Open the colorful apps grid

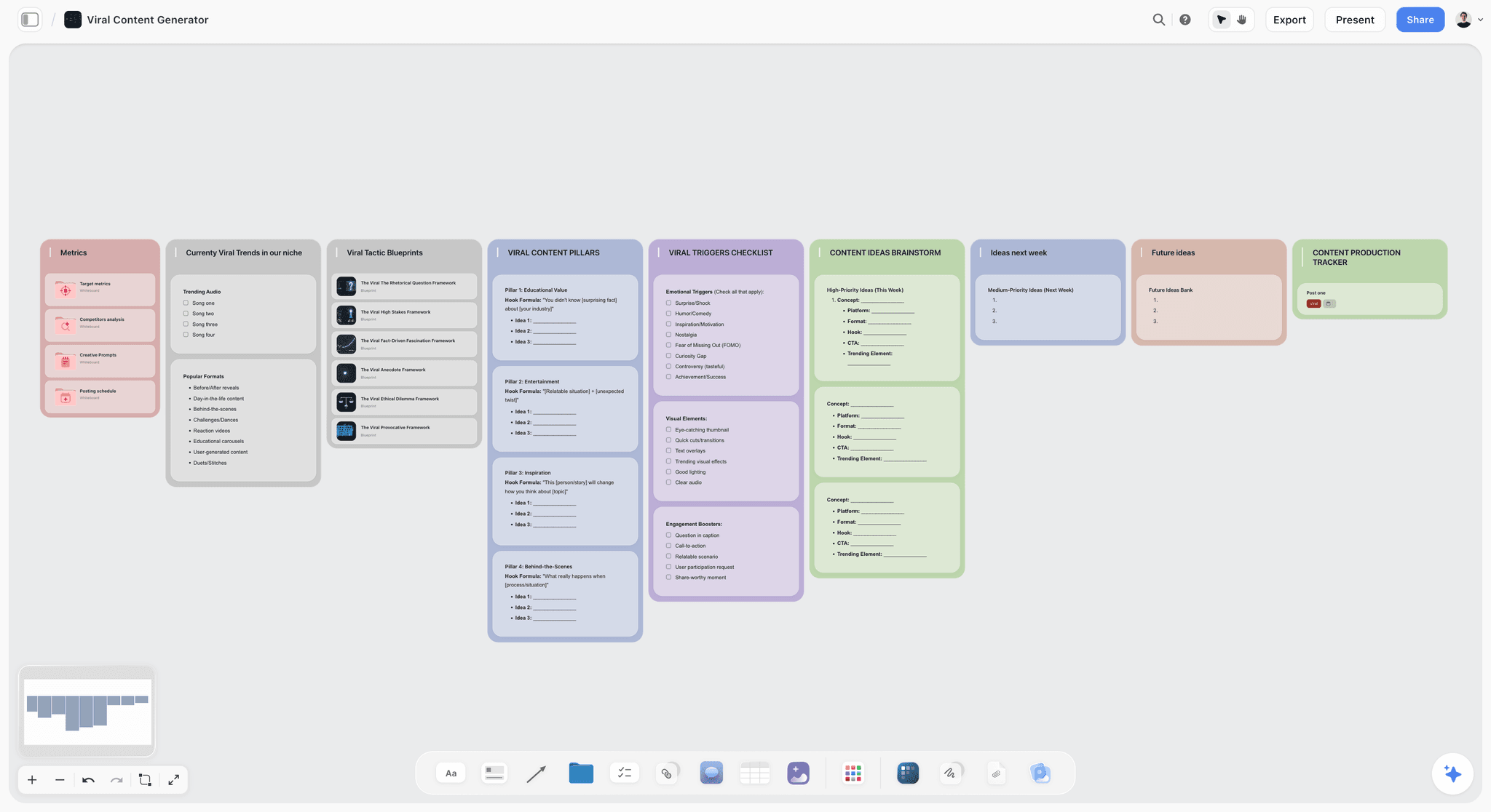pos(853,773)
